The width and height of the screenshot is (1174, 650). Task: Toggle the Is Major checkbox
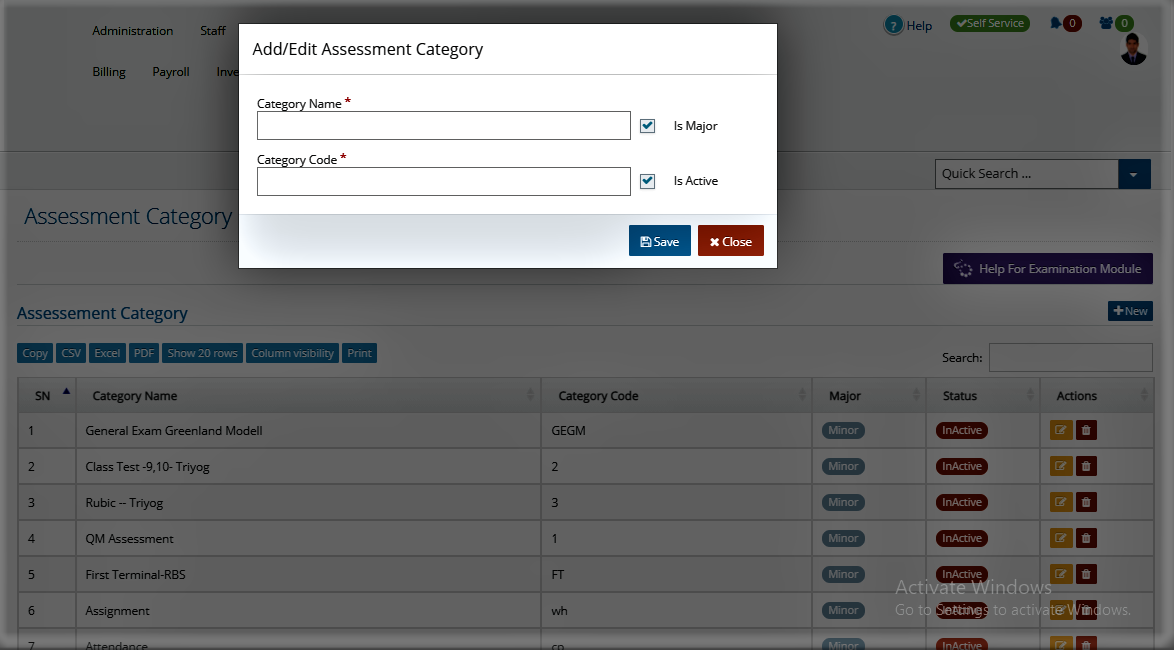point(648,126)
